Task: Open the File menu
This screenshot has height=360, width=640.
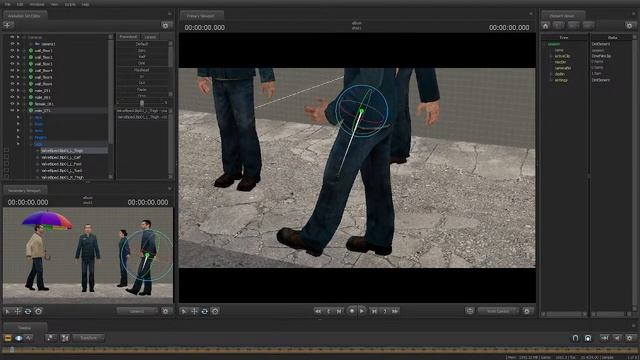Action: click(x=8, y=4)
